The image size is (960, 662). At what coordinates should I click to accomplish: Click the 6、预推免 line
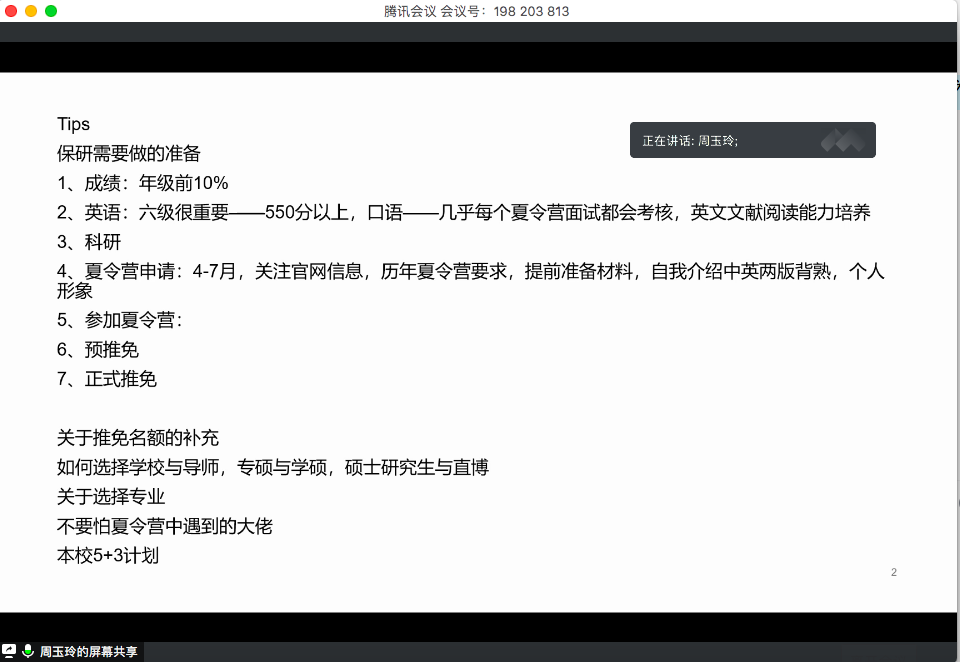pos(98,350)
